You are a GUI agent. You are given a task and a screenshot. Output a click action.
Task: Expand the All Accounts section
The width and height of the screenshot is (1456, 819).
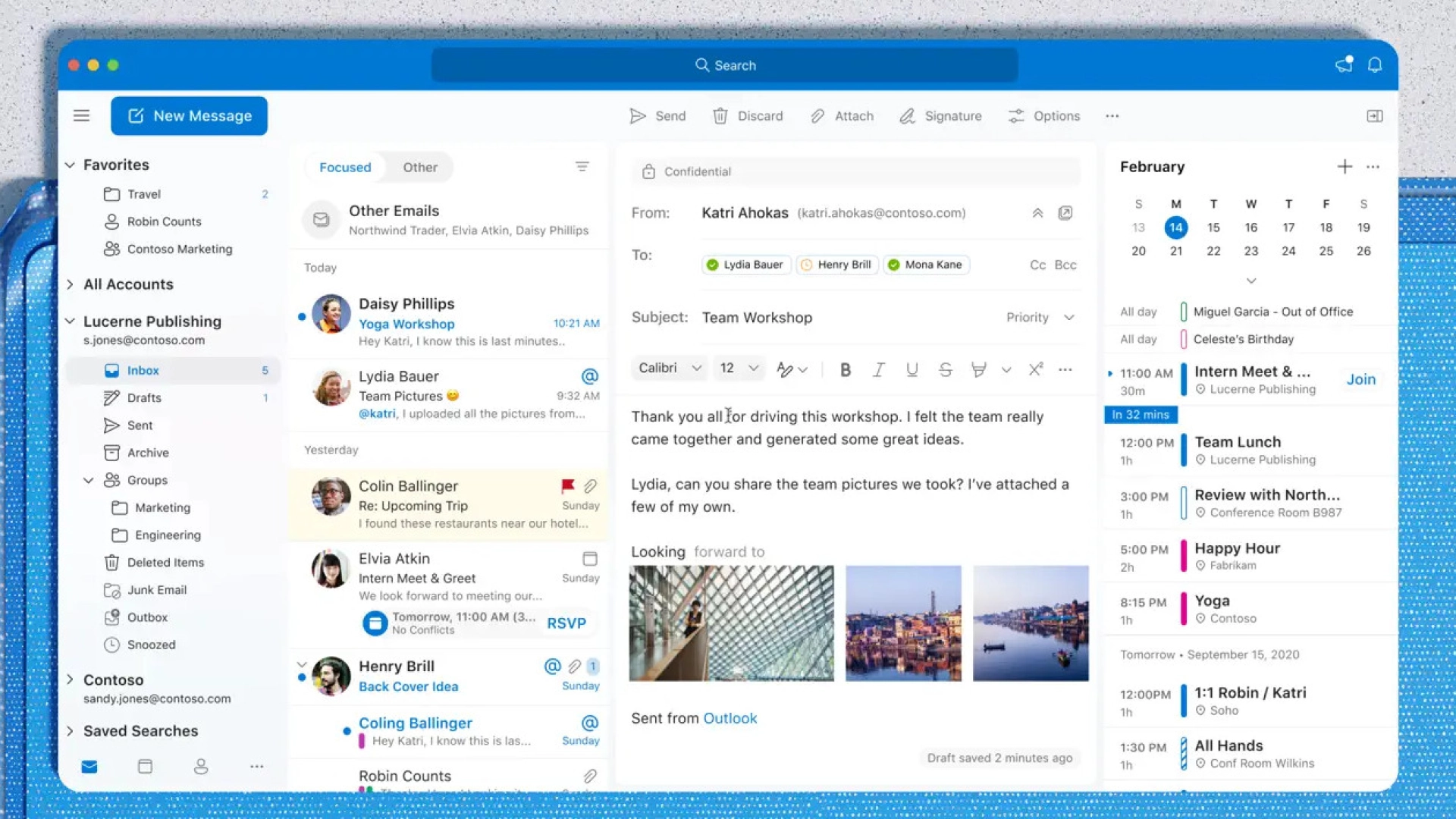tap(70, 284)
